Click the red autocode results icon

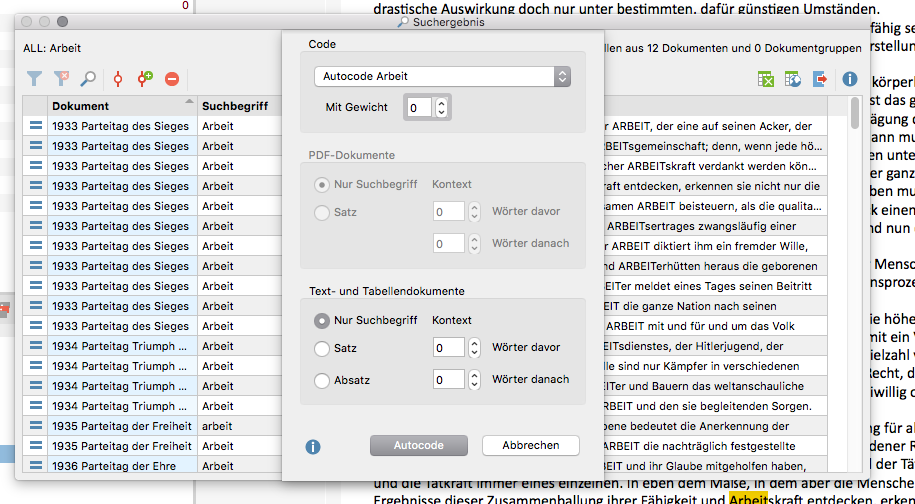(118, 78)
